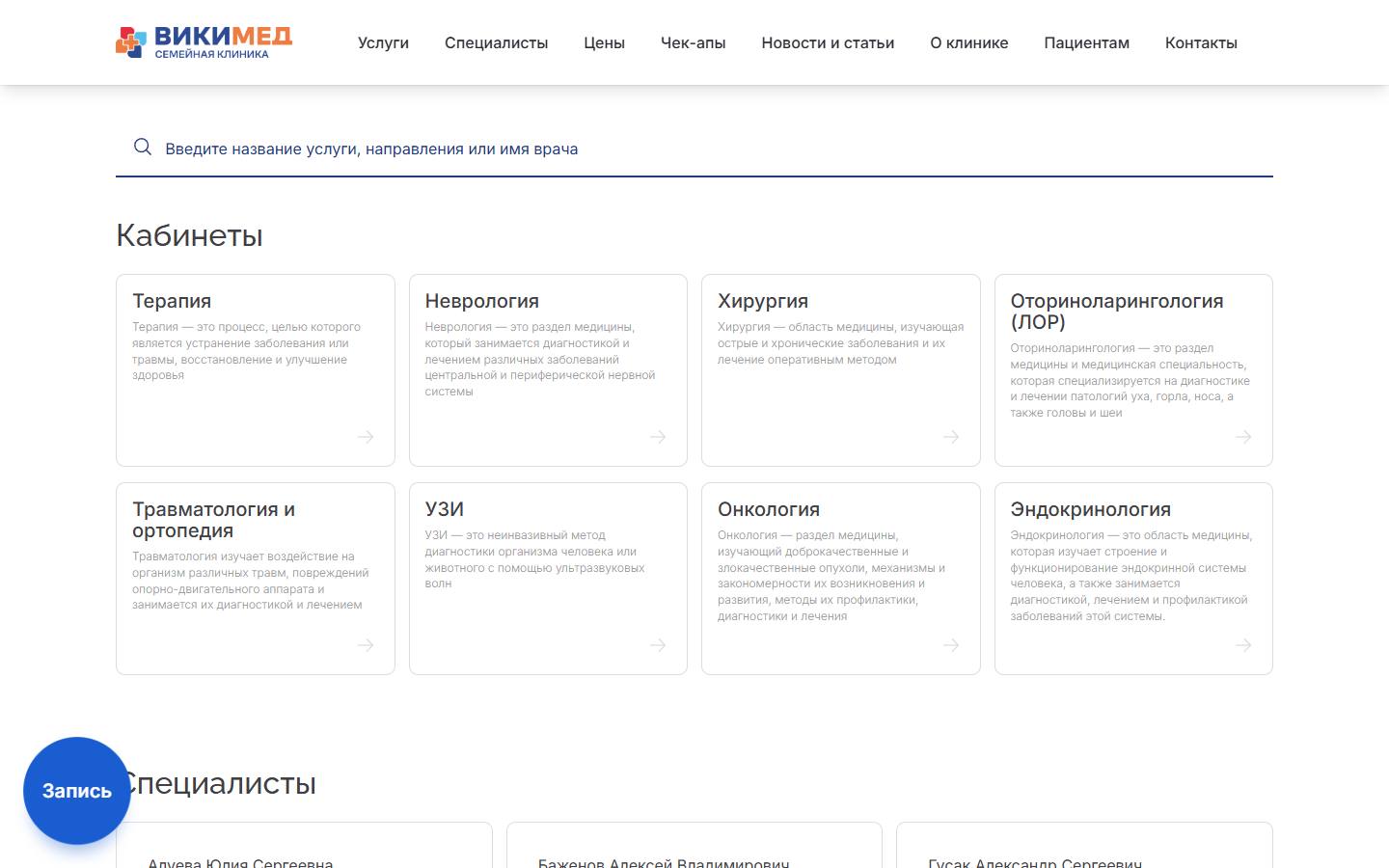Image resolution: width=1389 pixels, height=868 pixels.
Task: Click the arrow icon in Онкология card
Action: tap(951, 645)
